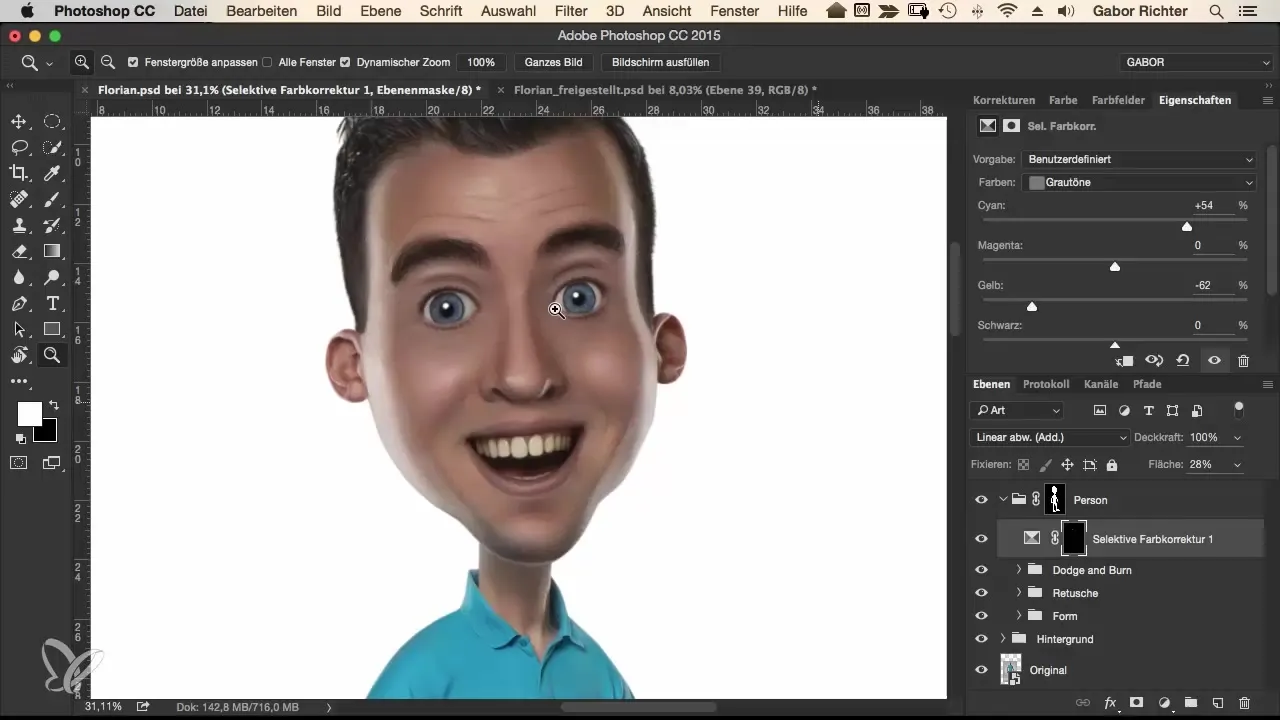Hide the Original layer
The image size is (1280, 720).
(x=981, y=670)
